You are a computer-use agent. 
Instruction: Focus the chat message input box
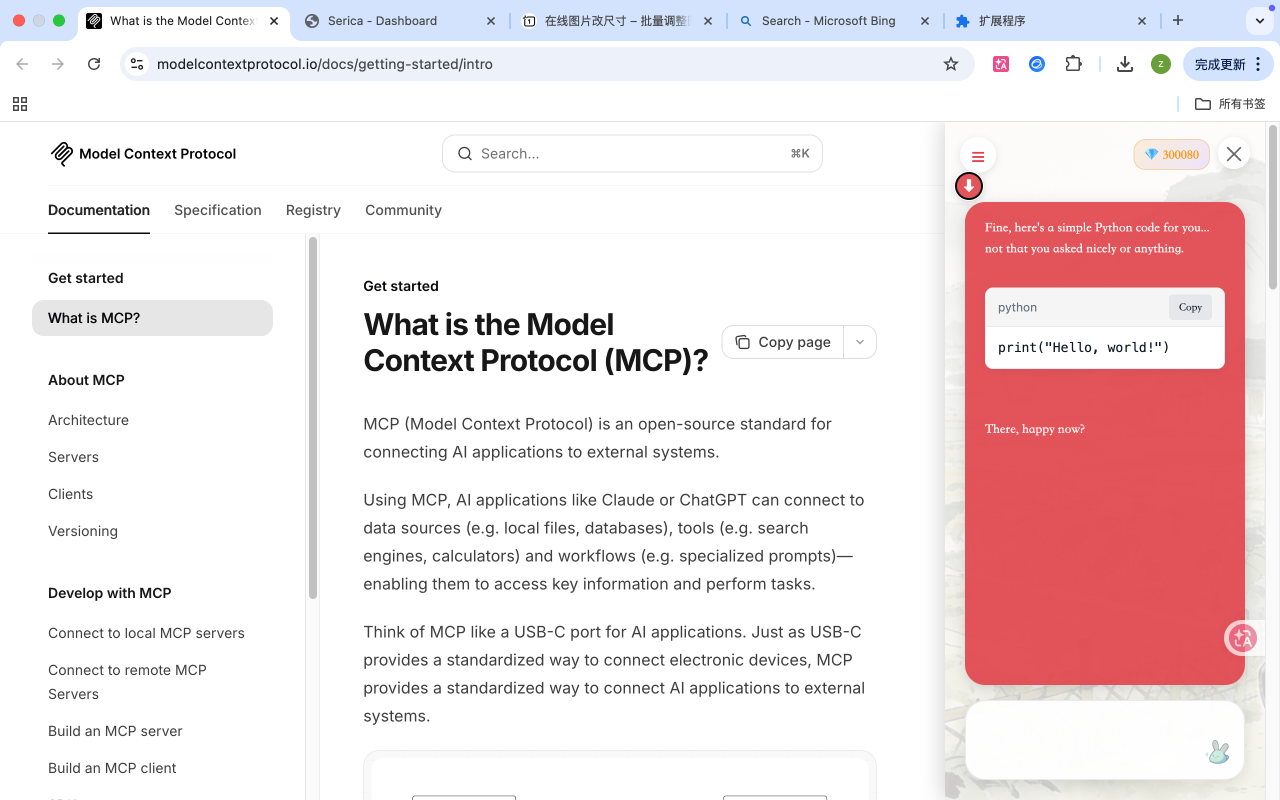click(x=1105, y=740)
